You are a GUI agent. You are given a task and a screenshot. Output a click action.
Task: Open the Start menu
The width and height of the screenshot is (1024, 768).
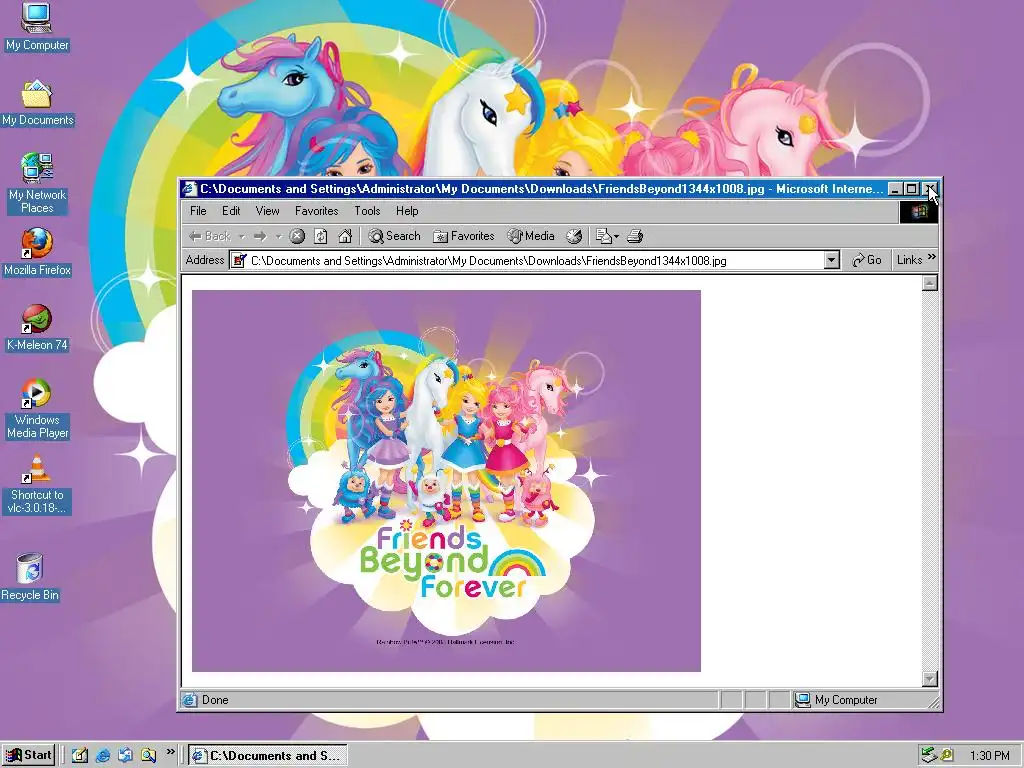coord(28,756)
